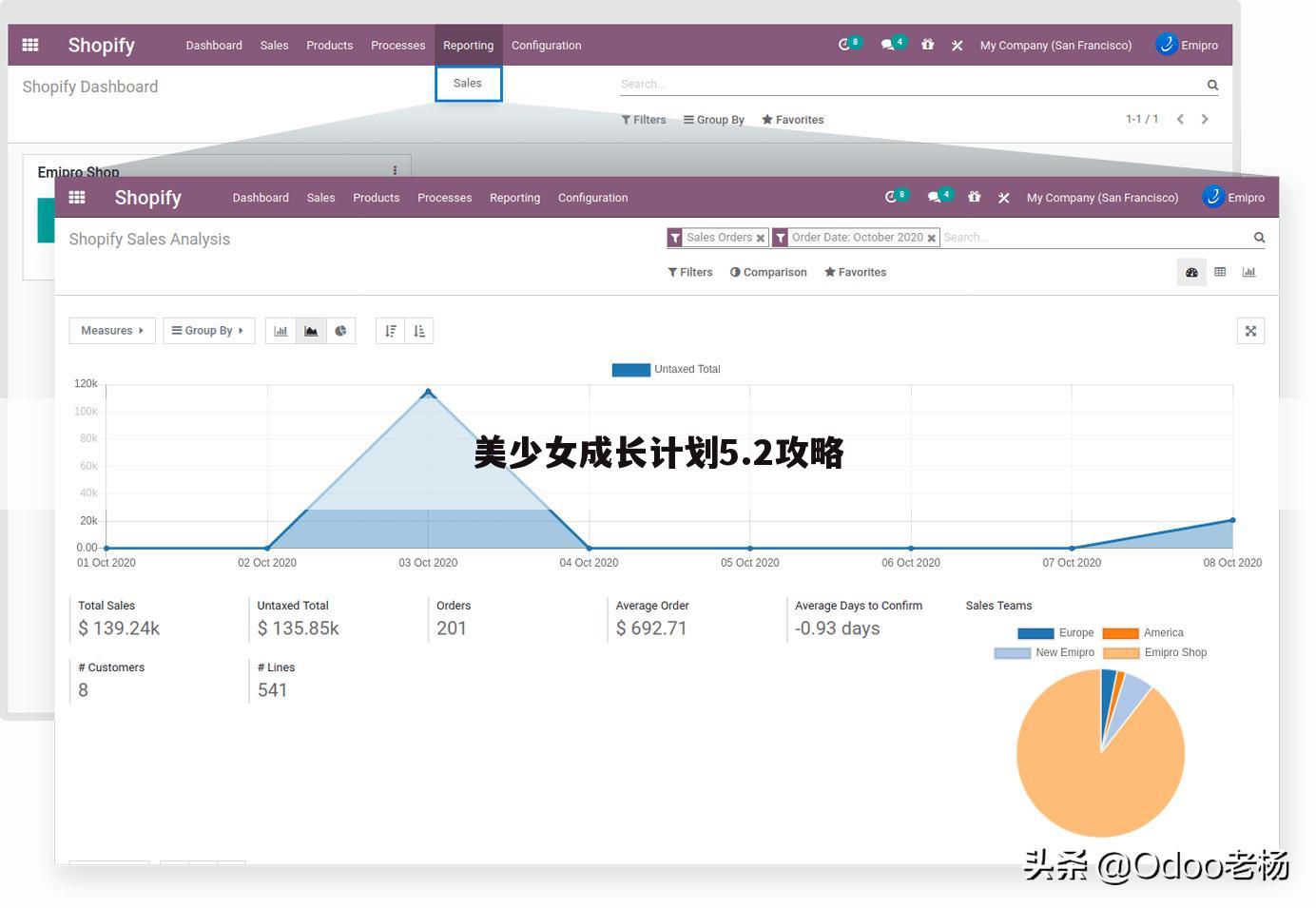Select line/area chart mode

pyautogui.click(x=311, y=331)
